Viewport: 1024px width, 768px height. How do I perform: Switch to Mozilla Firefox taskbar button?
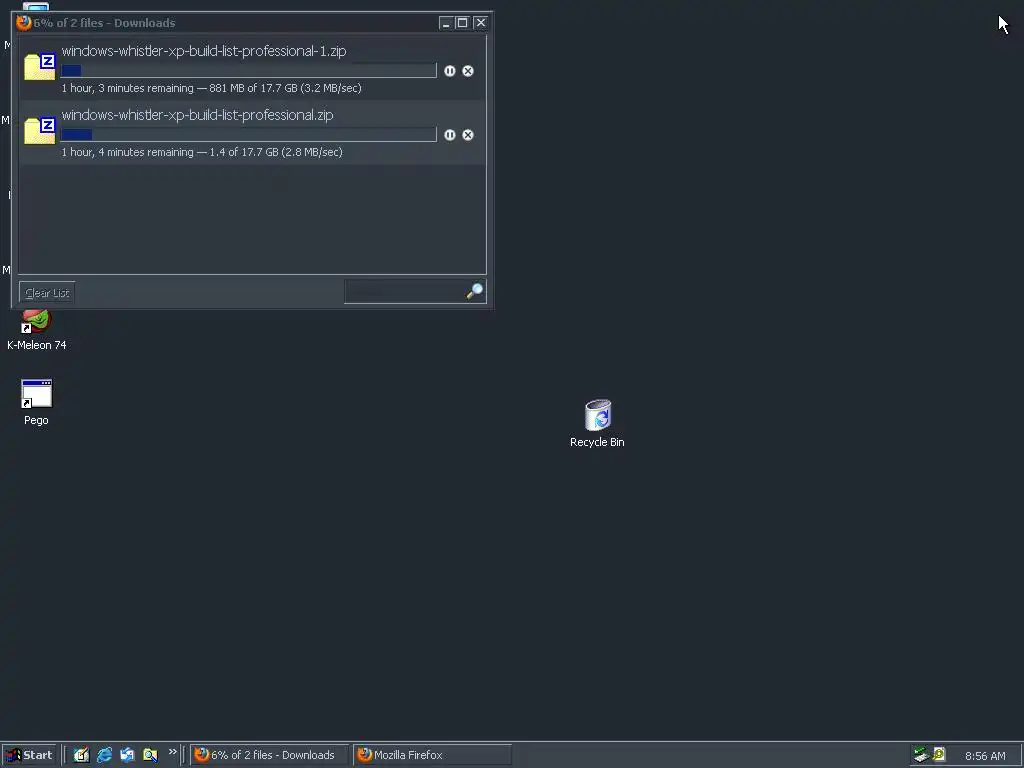(x=432, y=755)
